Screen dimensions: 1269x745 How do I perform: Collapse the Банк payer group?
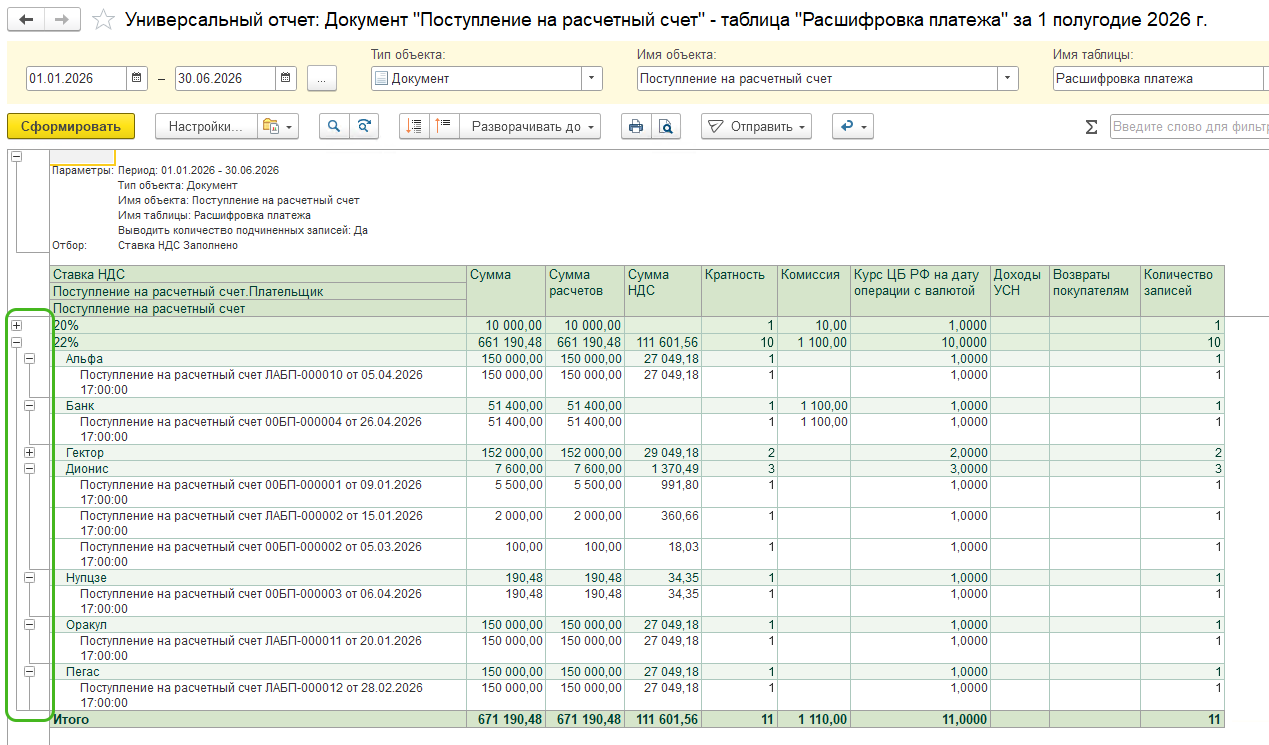[x=30, y=405]
